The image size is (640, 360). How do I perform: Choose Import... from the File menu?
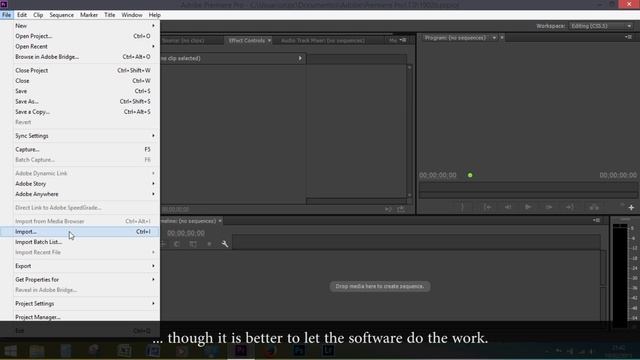(80, 231)
